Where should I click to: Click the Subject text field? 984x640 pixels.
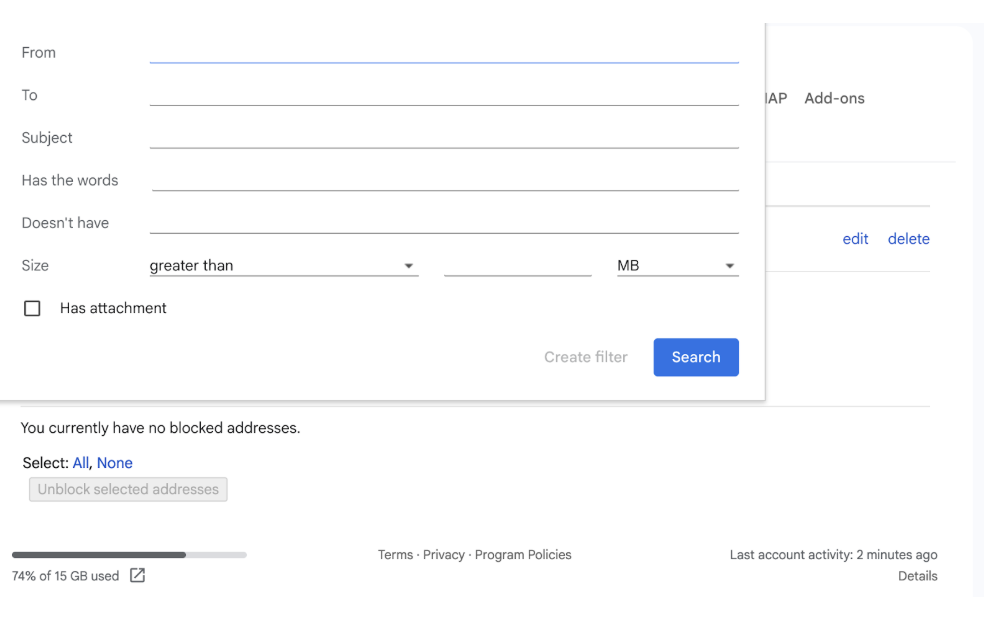point(444,138)
